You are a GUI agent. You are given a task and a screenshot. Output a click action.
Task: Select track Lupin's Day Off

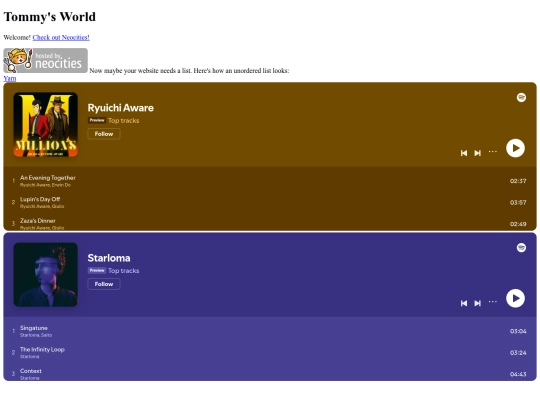click(270, 202)
